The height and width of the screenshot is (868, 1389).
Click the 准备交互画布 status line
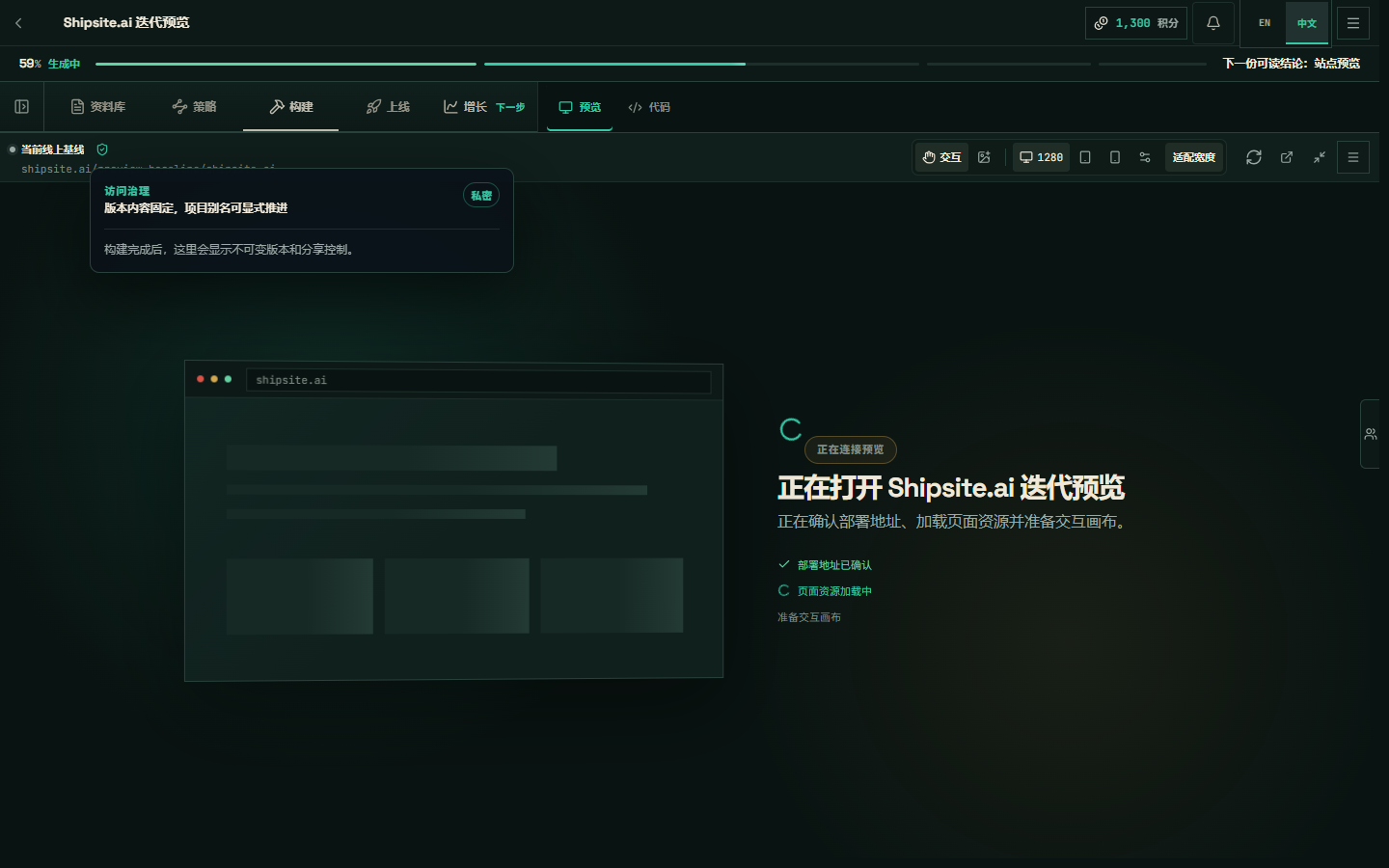809,617
